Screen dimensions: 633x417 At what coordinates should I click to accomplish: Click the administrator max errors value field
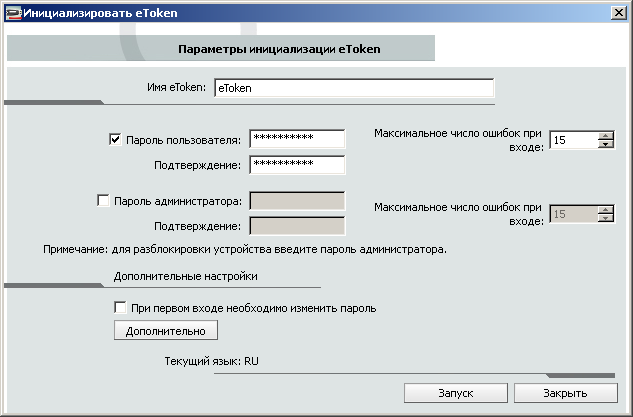pyautogui.click(x=572, y=214)
